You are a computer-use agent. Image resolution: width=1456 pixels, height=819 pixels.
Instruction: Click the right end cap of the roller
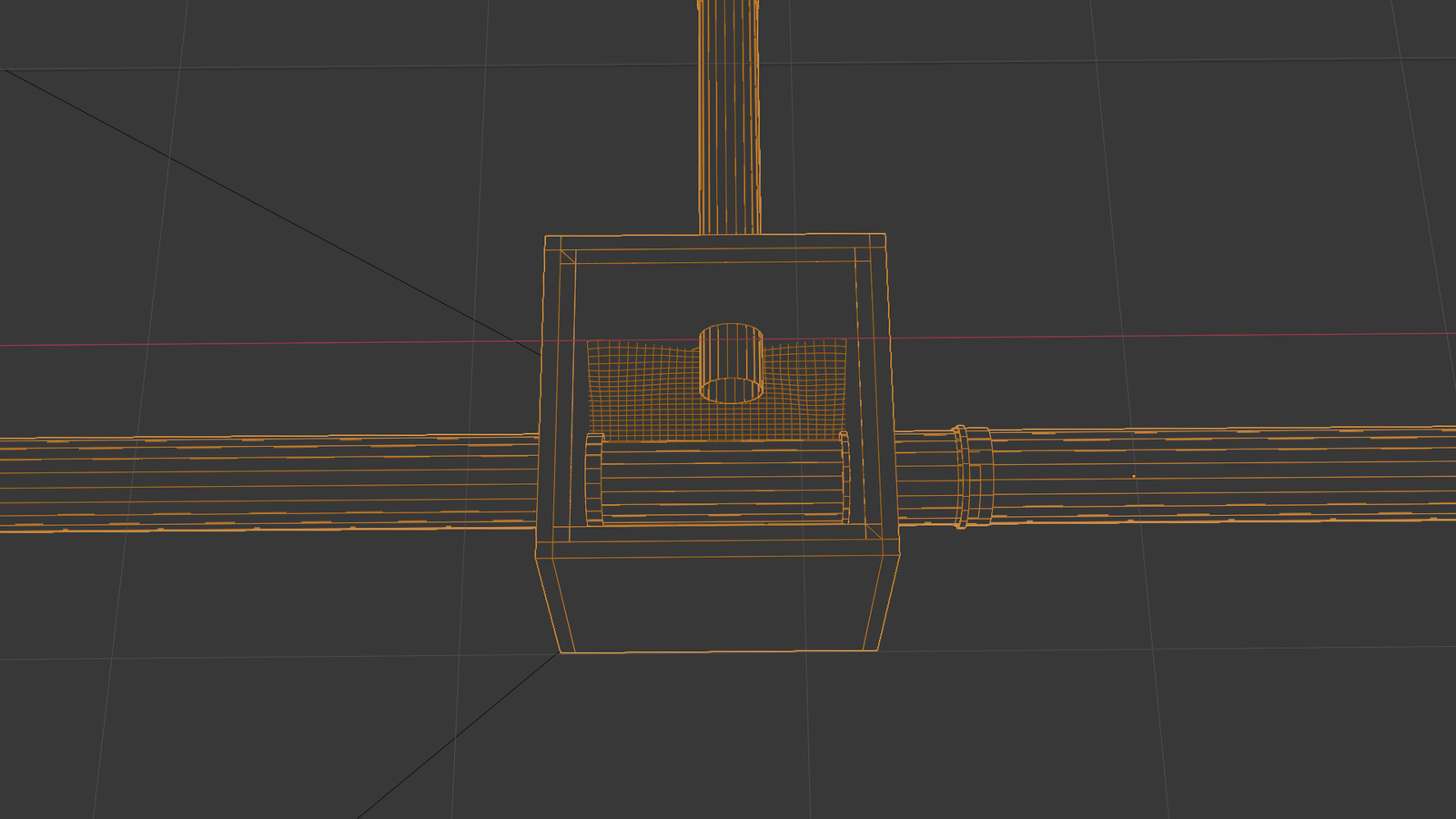(x=844, y=478)
